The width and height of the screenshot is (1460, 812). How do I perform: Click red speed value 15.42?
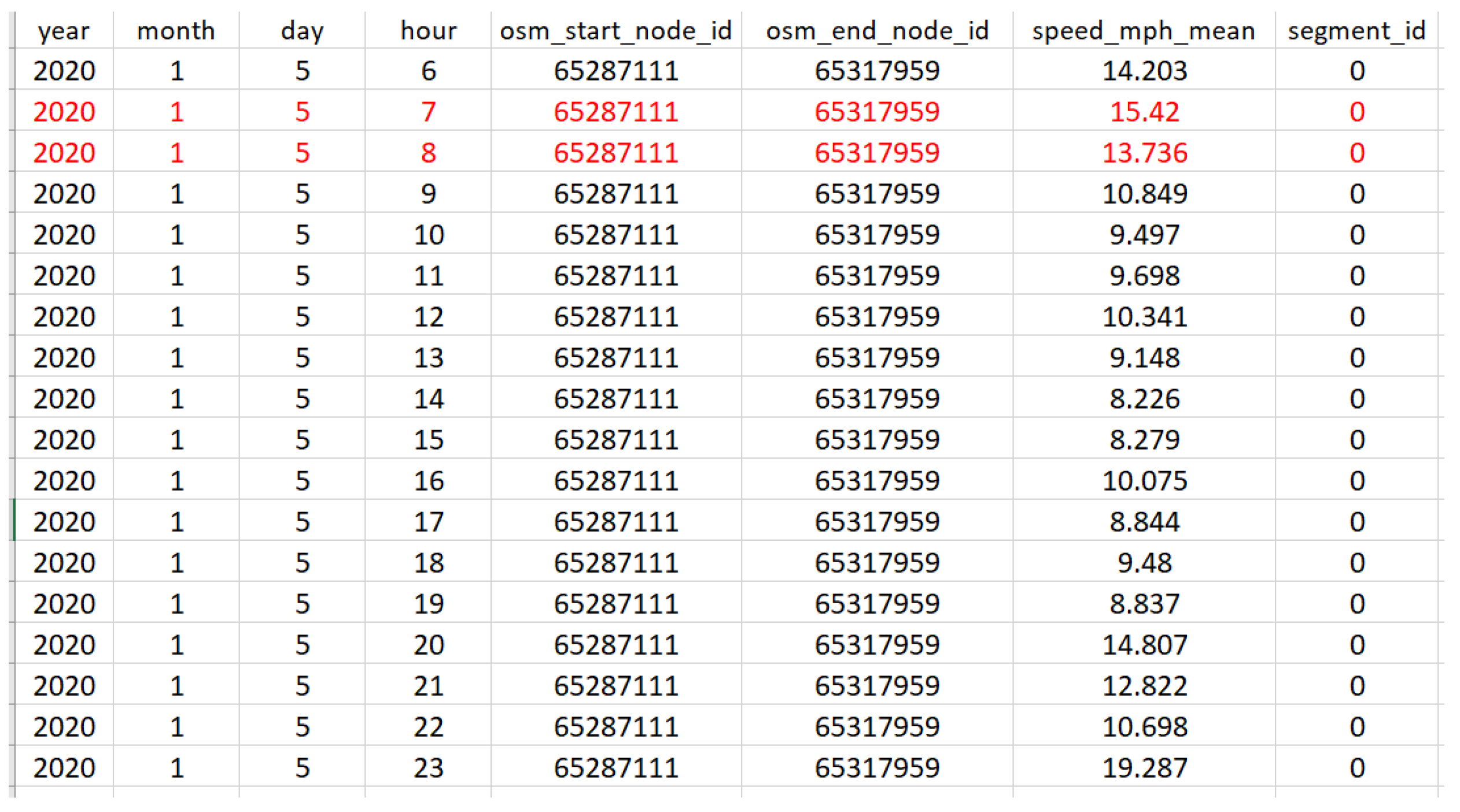(1144, 112)
